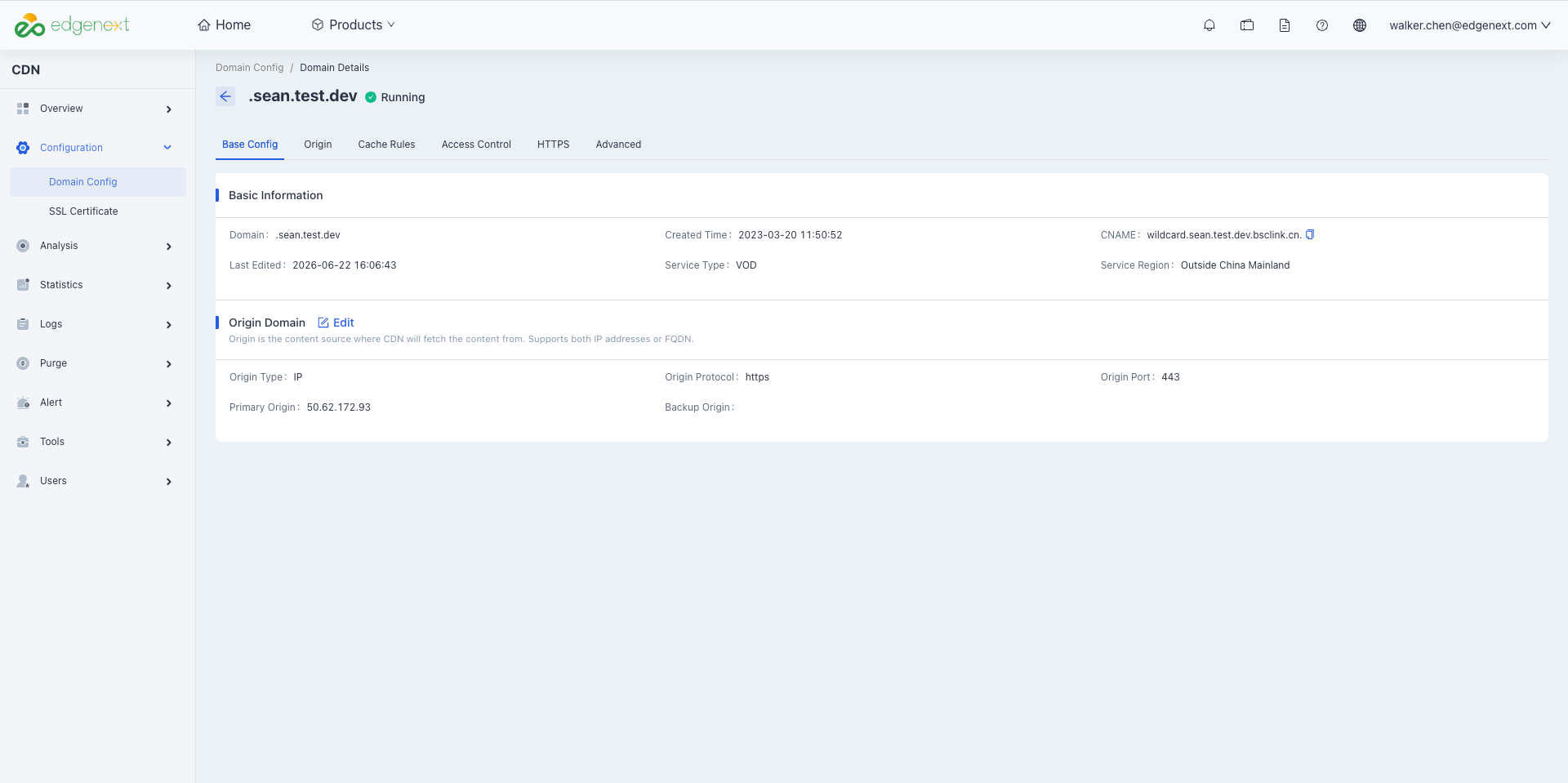This screenshot has width=1568, height=783.
Task: Click the Products cube icon
Action: 318,25
